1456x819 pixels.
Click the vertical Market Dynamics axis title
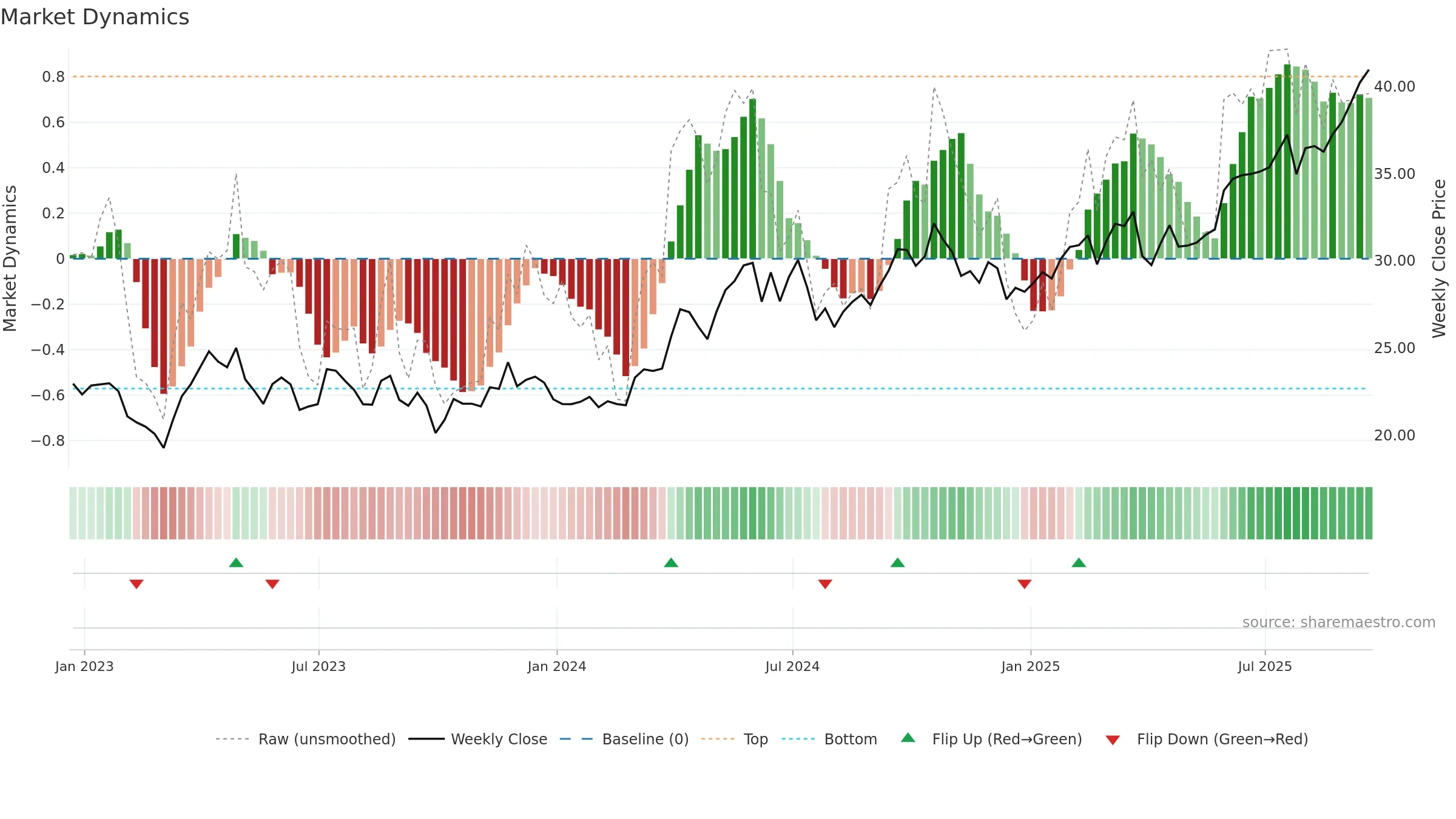pyautogui.click(x=10, y=258)
